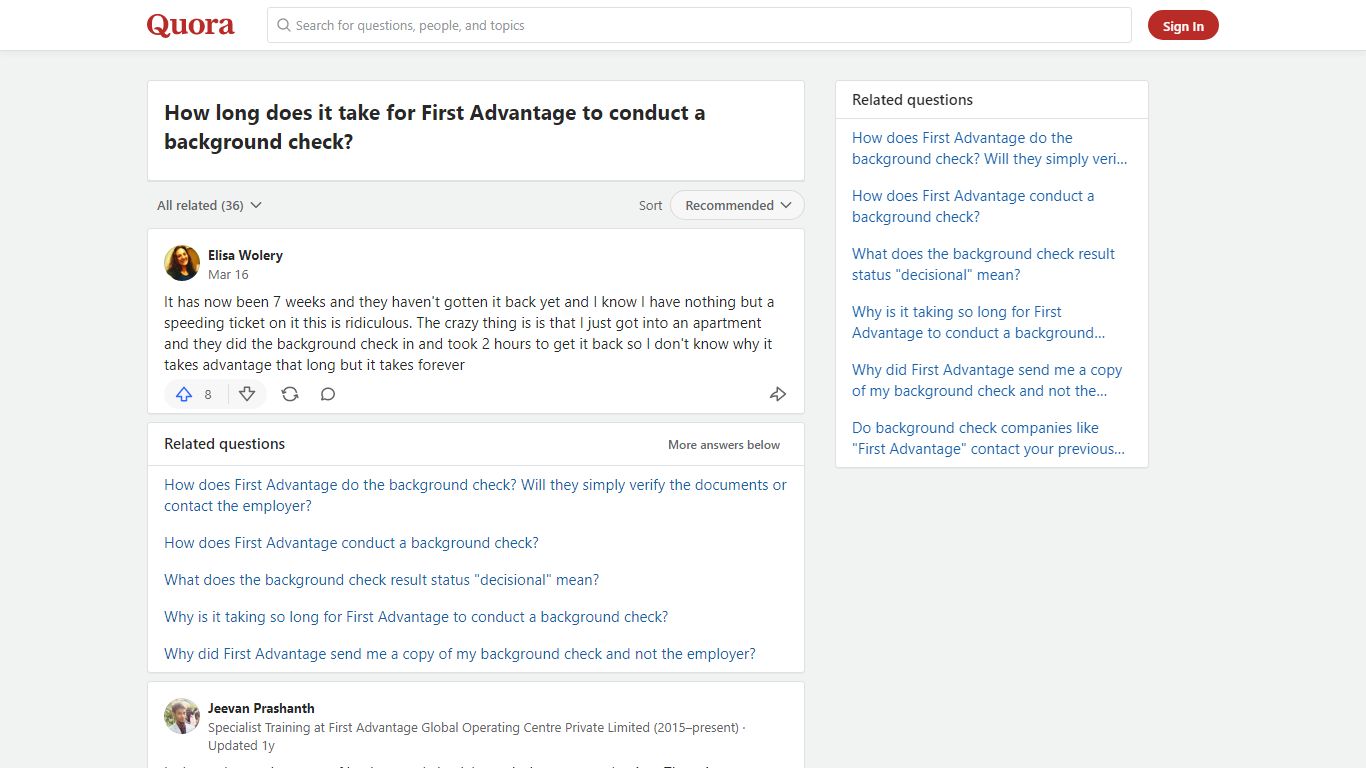Click the Quora logo
The image size is (1366, 768).
tap(190, 25)
